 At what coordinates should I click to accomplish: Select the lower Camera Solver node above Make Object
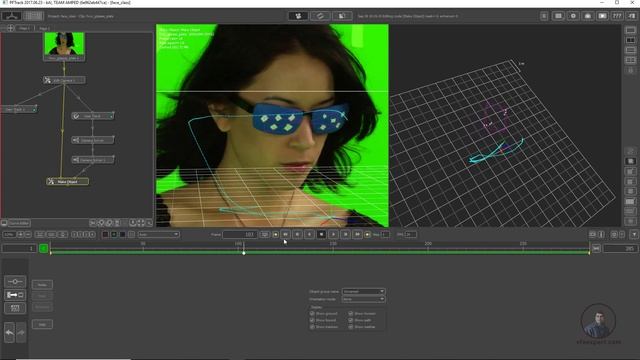coord(93,160)
